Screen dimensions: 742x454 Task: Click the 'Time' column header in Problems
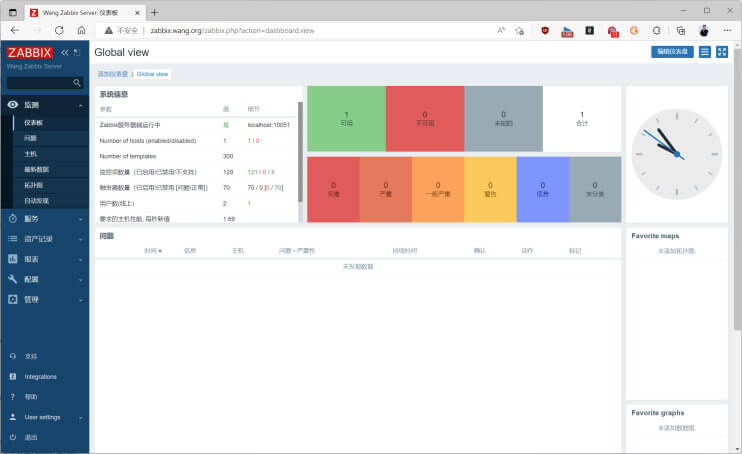[x=153, y=250]
